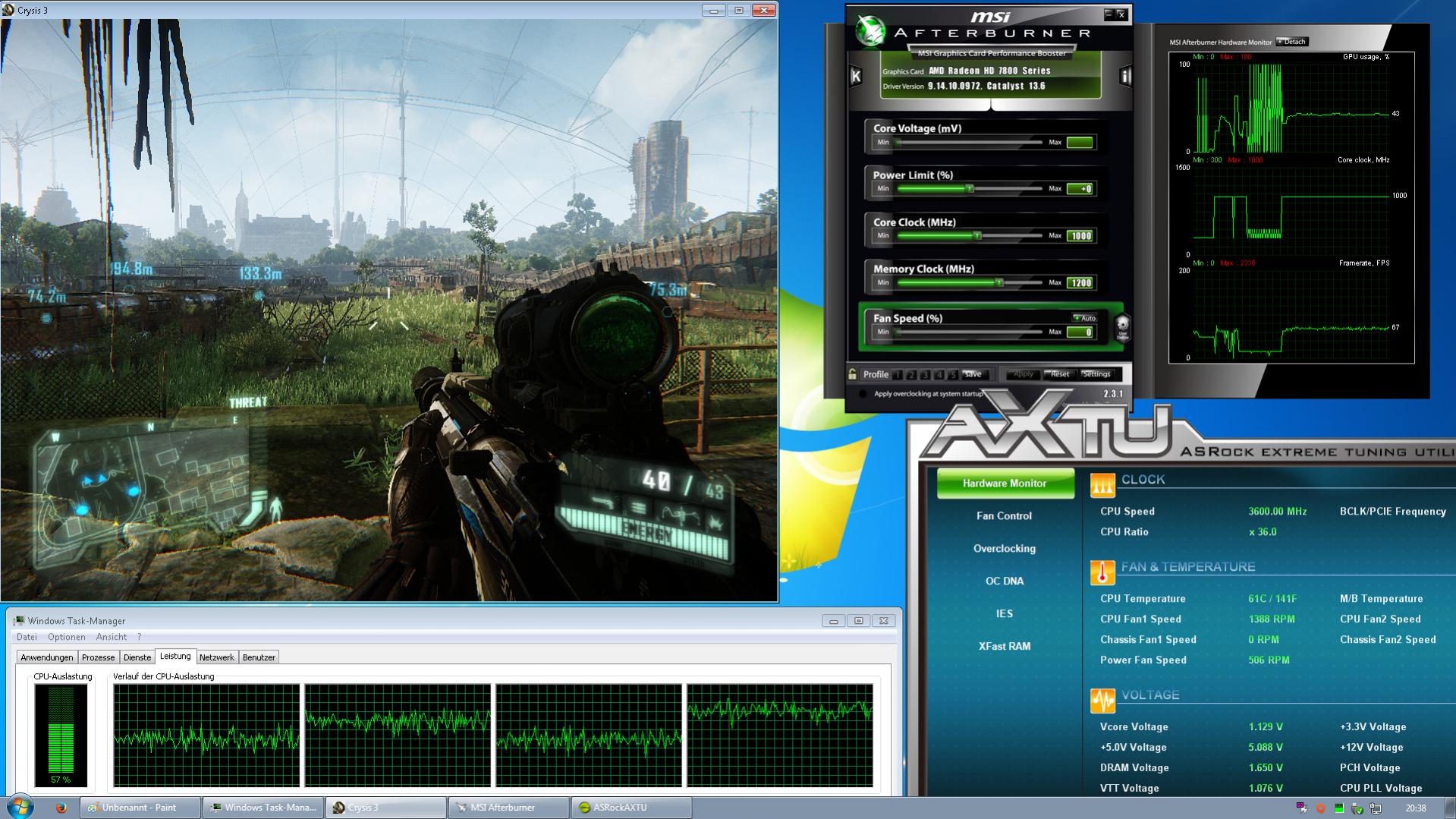Click the Task-Manager title bar icon

point(18,621)
